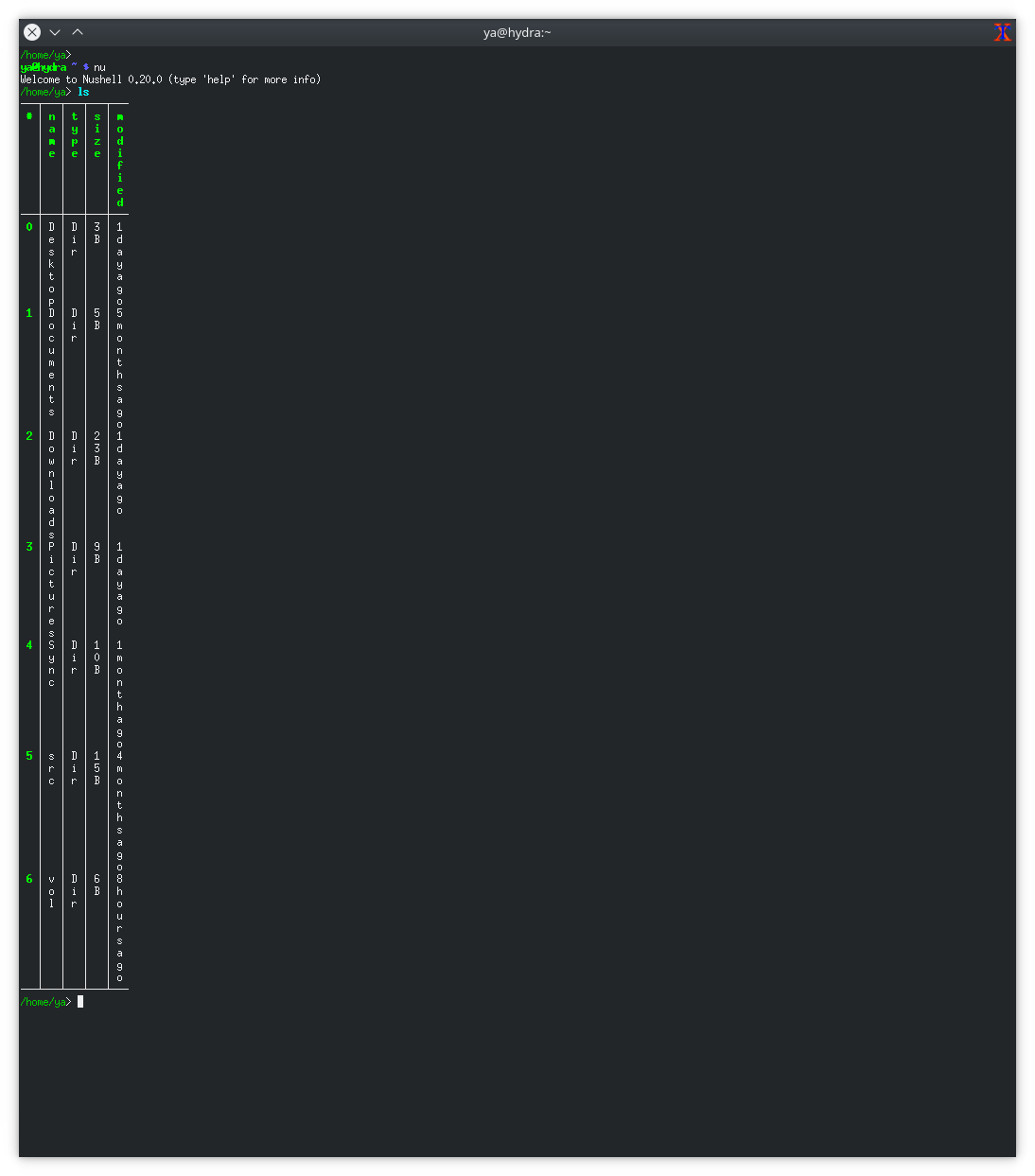1035x1176 pixels.
Task: Click the blue shell prompt symbol
Action: [86, 67]
